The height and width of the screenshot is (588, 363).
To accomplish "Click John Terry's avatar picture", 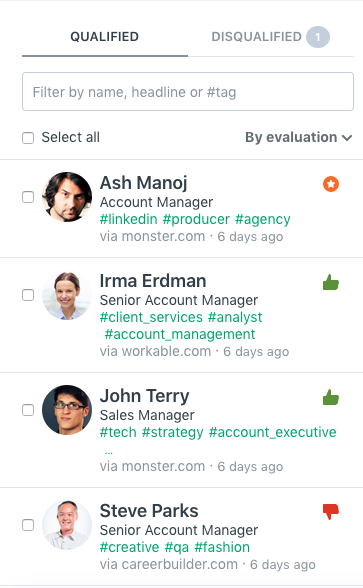I will [67, 410].
